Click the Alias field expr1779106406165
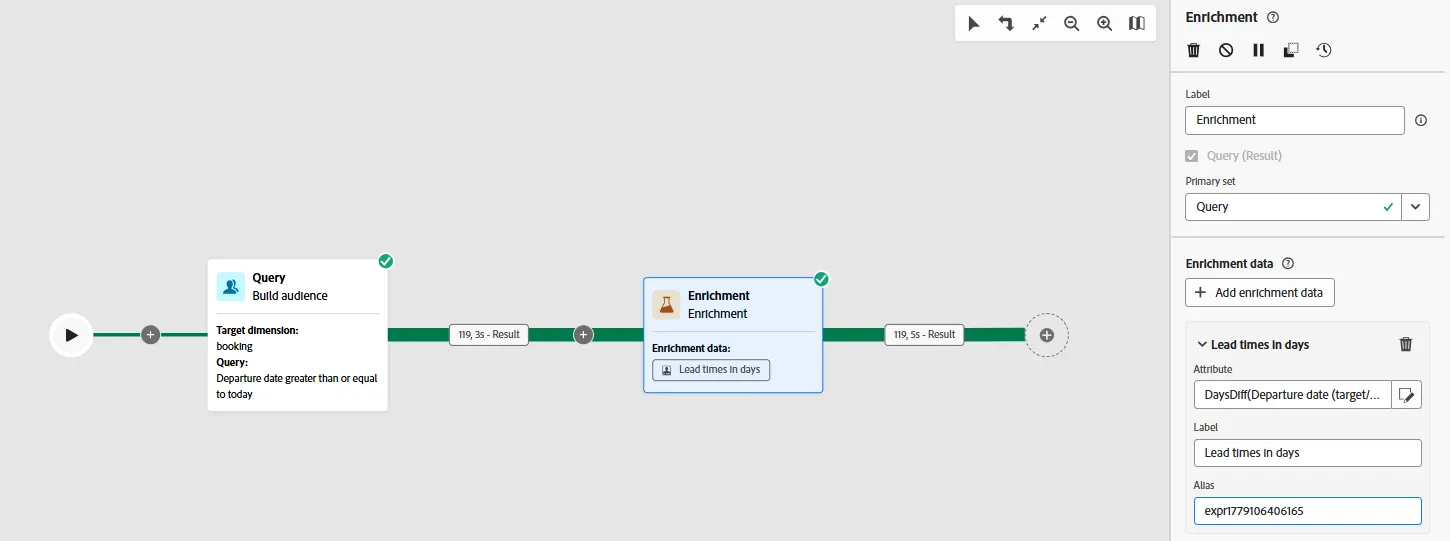 click(1307, 511)
